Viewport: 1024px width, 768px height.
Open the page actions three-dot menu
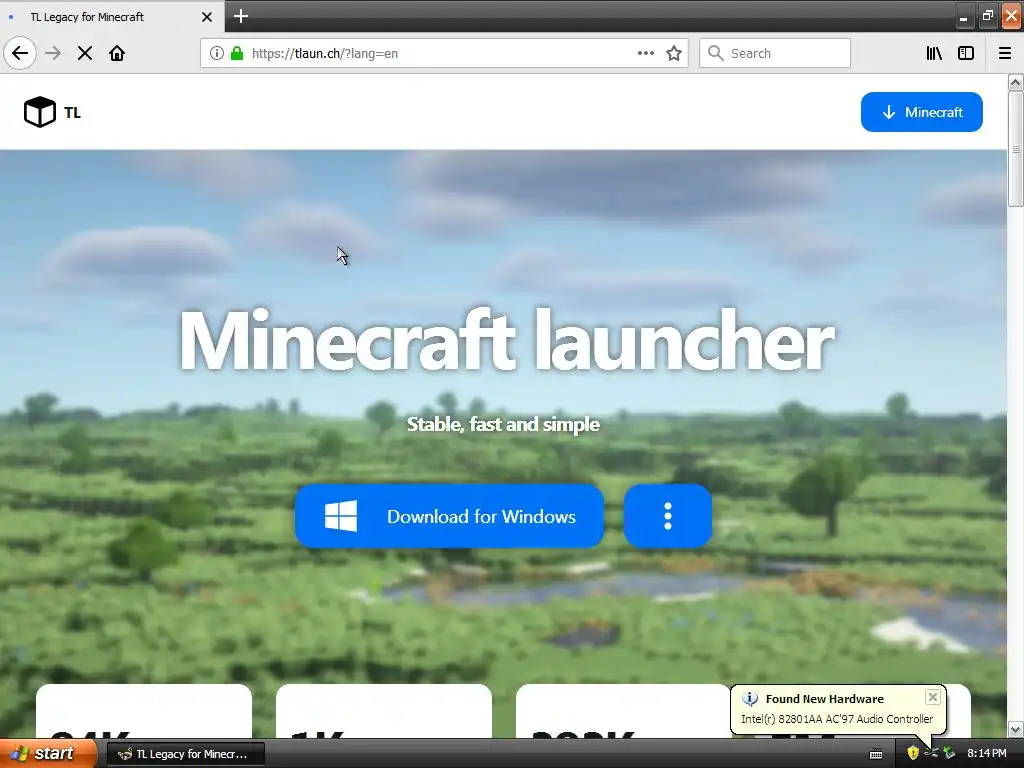tap(646, 53)
